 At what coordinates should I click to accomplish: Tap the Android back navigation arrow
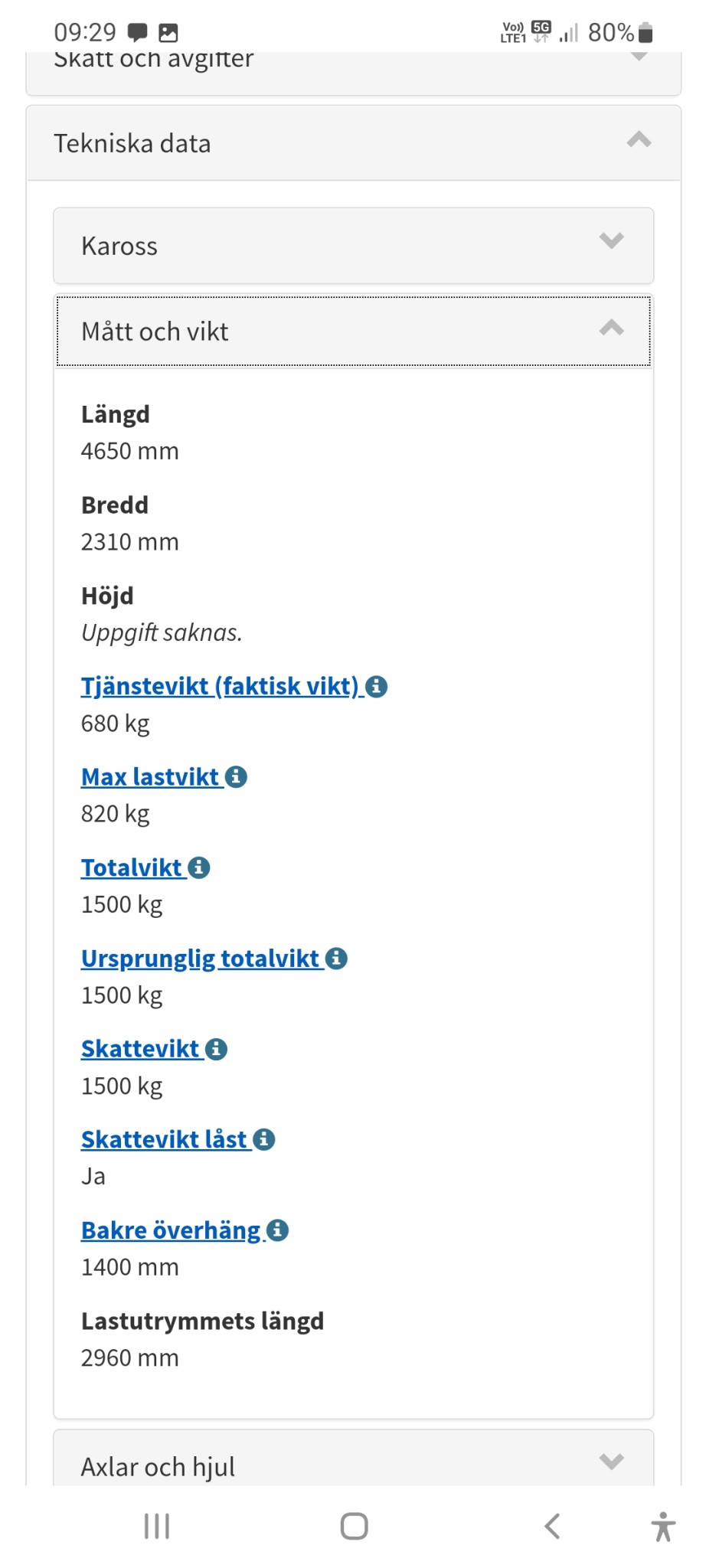(552, 1526)
